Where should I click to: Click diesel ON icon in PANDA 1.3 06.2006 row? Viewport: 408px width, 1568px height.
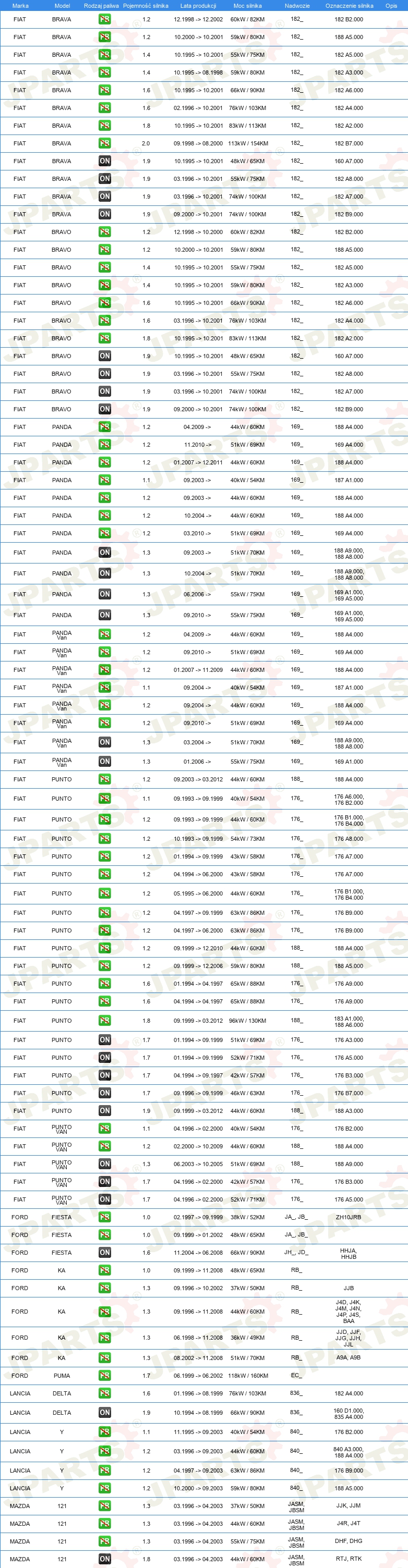[105, 594]
